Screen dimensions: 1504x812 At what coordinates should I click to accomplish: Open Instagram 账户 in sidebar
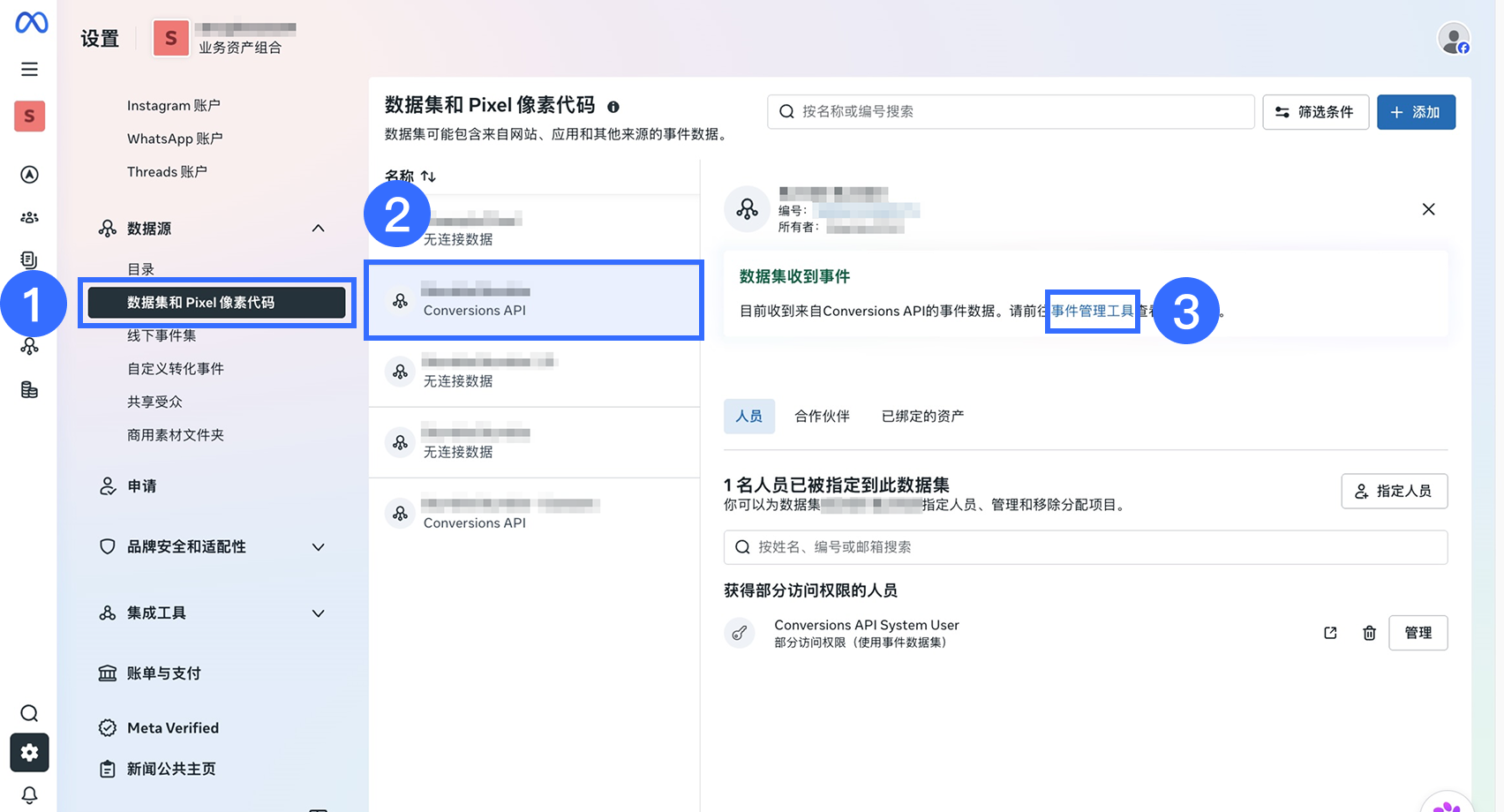pyautogui.click(x=174, y=105)
